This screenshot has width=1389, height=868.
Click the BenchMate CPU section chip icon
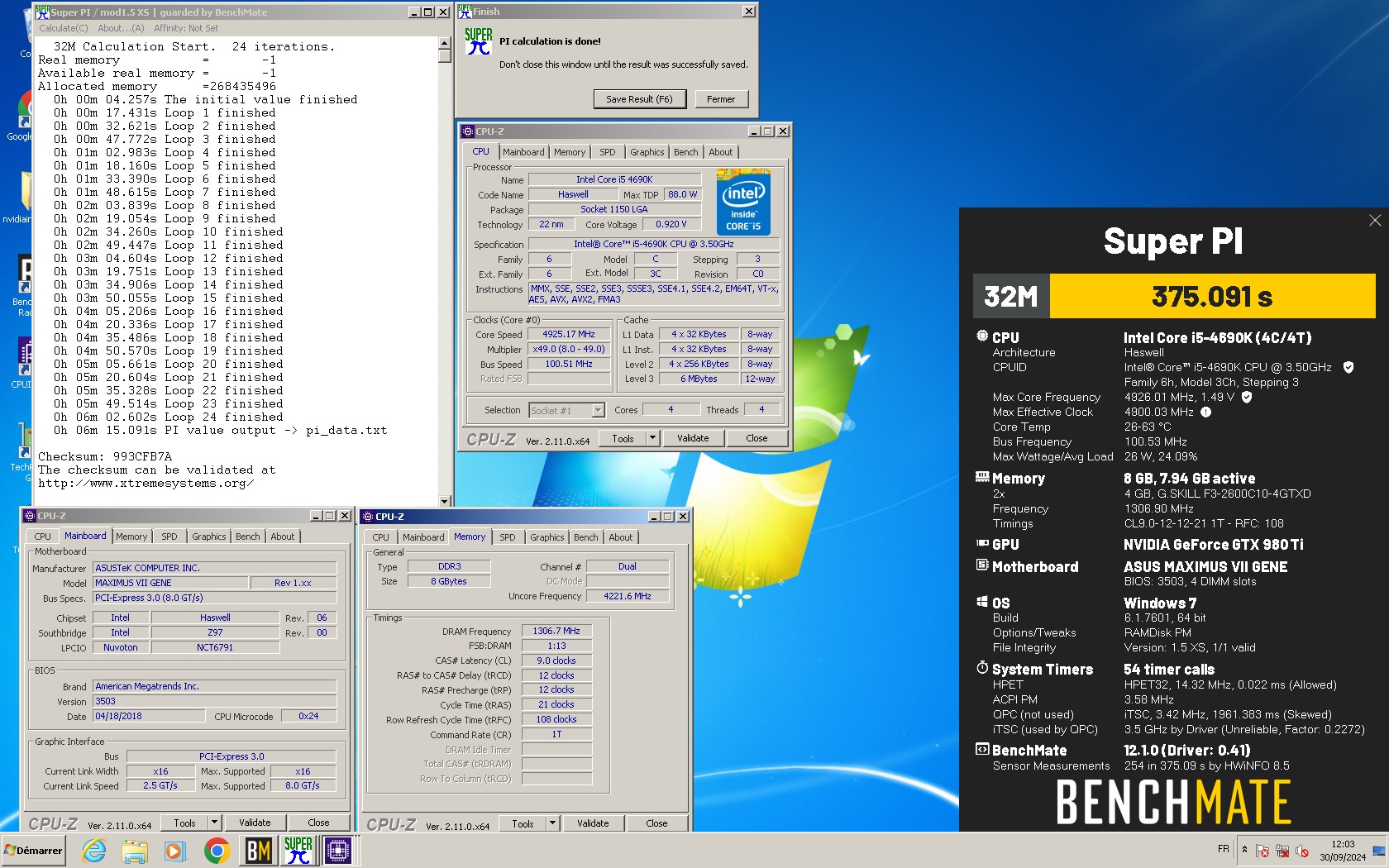982,336
